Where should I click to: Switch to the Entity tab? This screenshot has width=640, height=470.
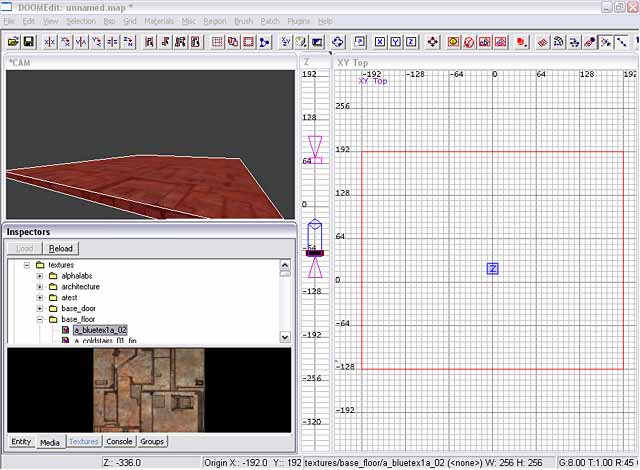20,441
